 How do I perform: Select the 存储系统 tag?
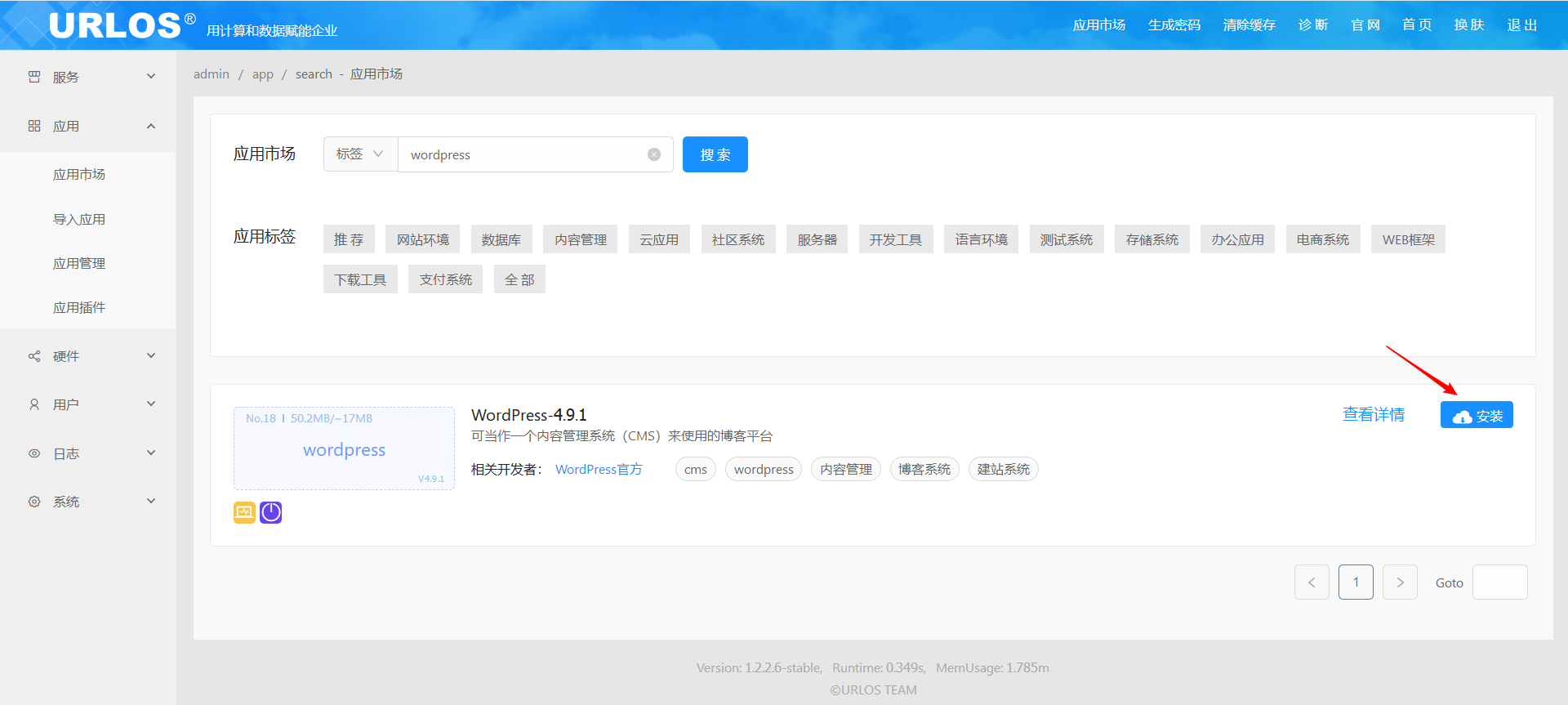pyautogui.click(x=1152, y=239)
